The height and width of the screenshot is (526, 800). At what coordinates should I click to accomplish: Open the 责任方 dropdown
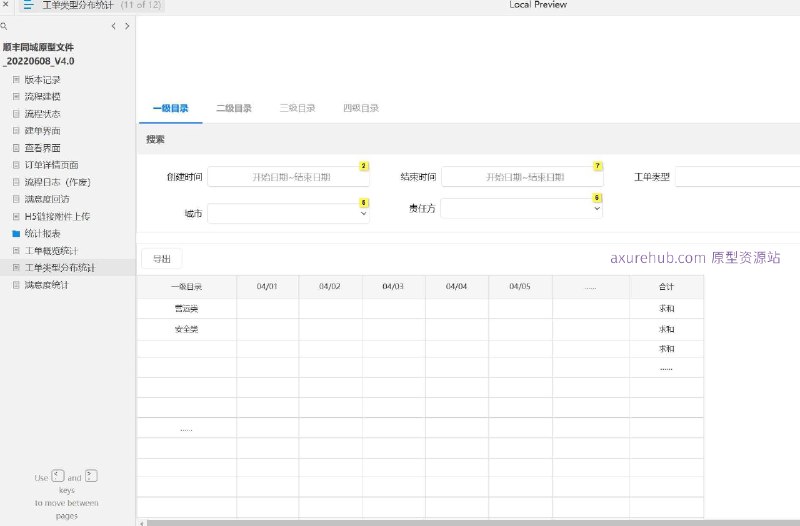click(x=521, y=208)
